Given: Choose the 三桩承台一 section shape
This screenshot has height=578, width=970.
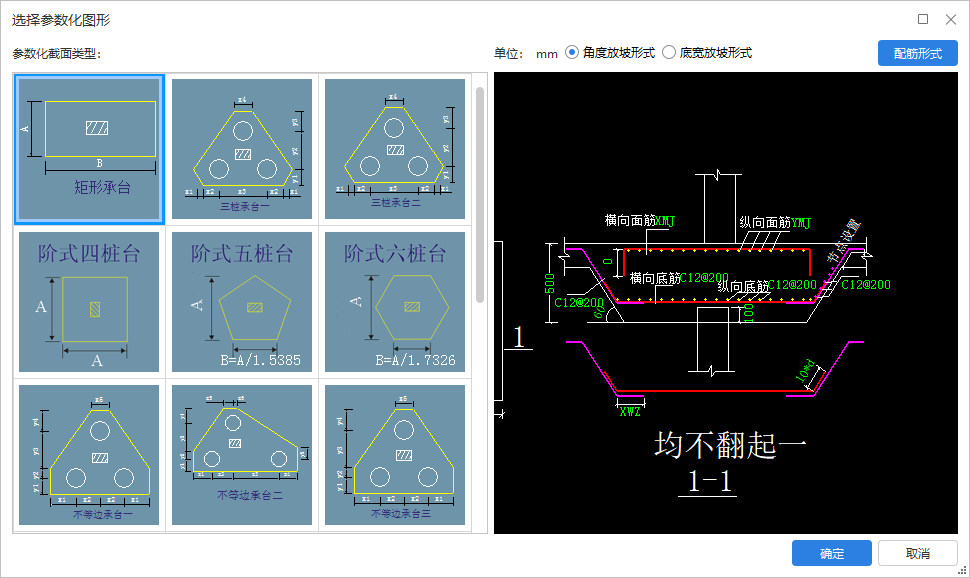Looking at the screenshot, I should [x=242, y=149].
